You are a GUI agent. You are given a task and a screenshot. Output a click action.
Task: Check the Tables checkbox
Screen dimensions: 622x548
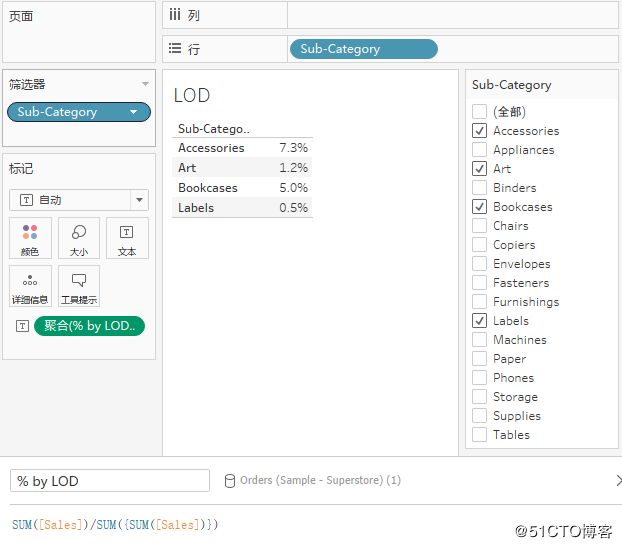click(x=479, y=435)
